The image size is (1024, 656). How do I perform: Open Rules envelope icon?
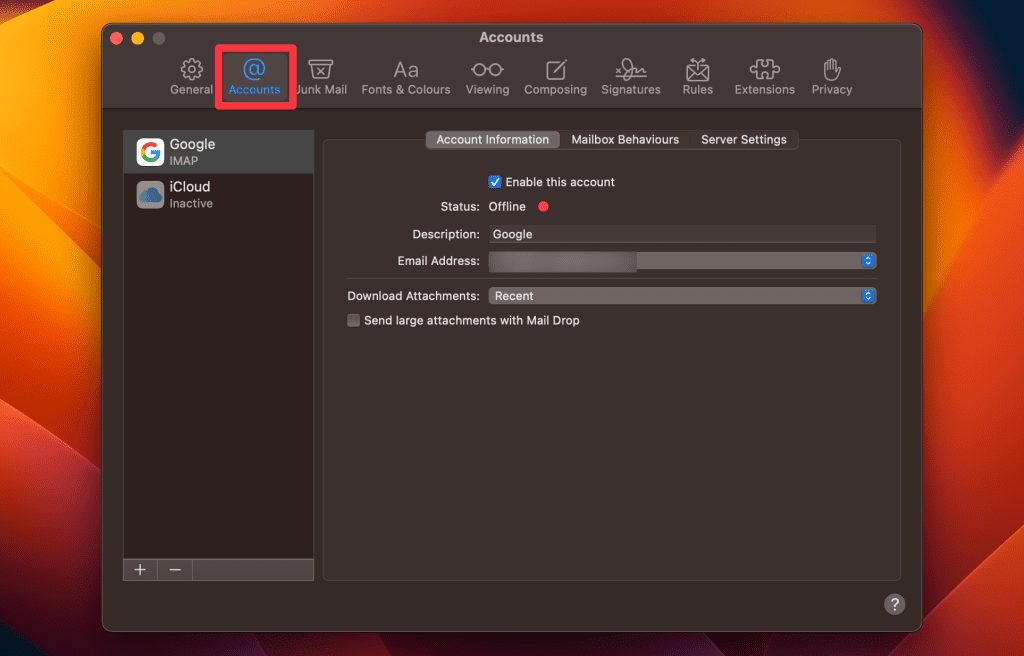point(697,69)
